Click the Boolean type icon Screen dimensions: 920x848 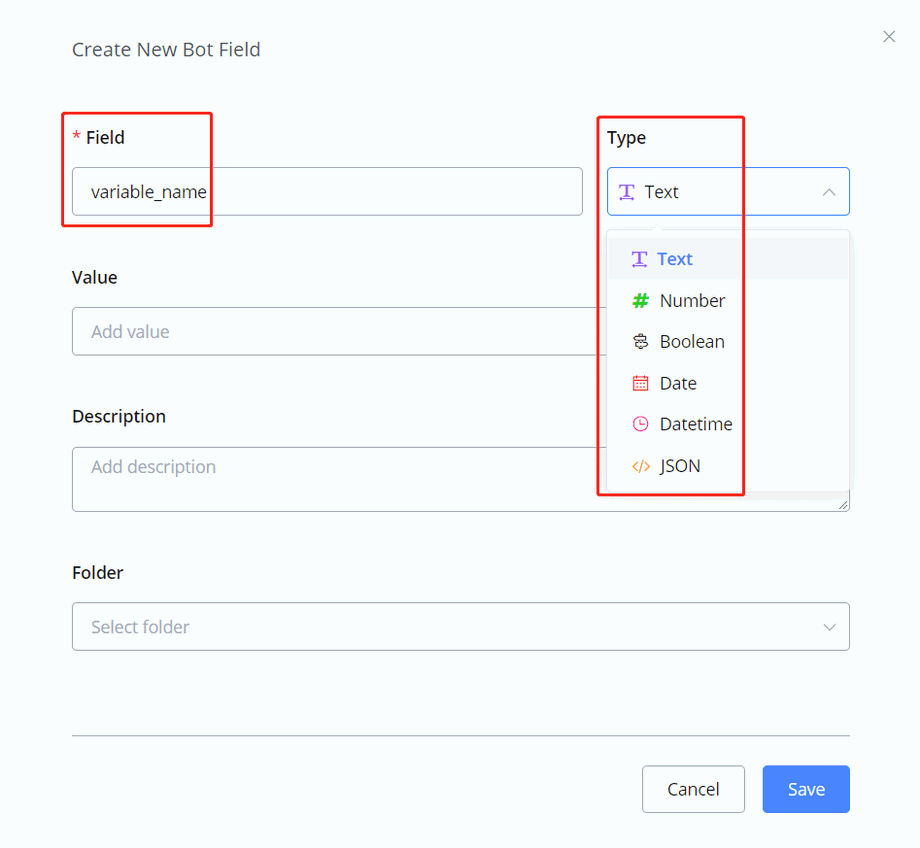click(x=641, y=342)
